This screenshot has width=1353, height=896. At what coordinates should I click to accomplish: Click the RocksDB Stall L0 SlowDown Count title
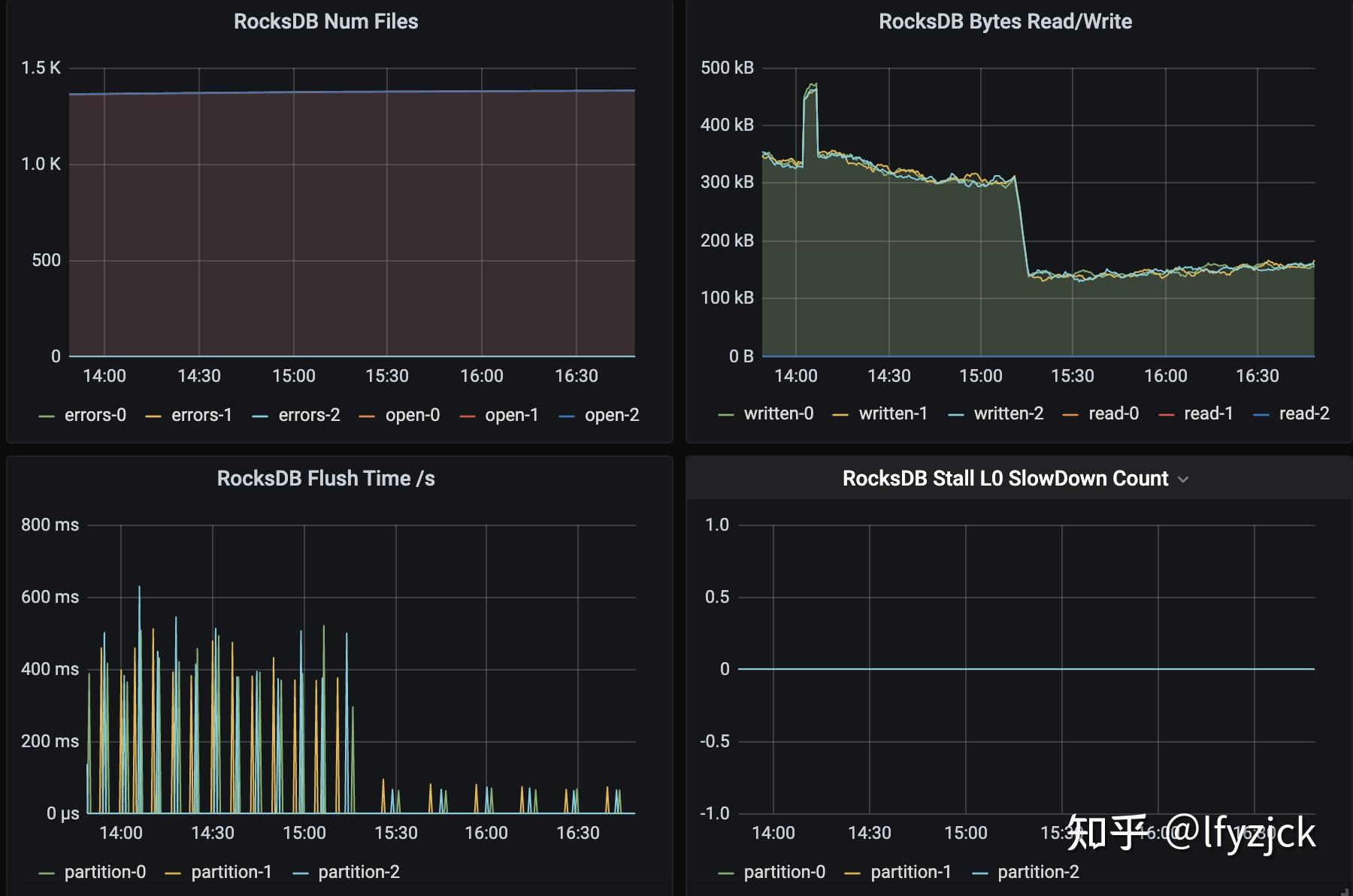1005,478
